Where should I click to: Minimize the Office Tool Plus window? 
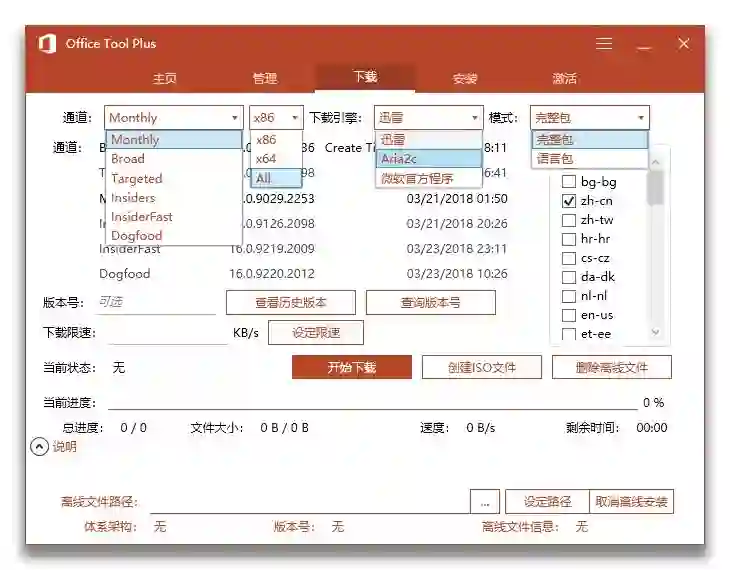pyautogui.click(x=644, y=48)
